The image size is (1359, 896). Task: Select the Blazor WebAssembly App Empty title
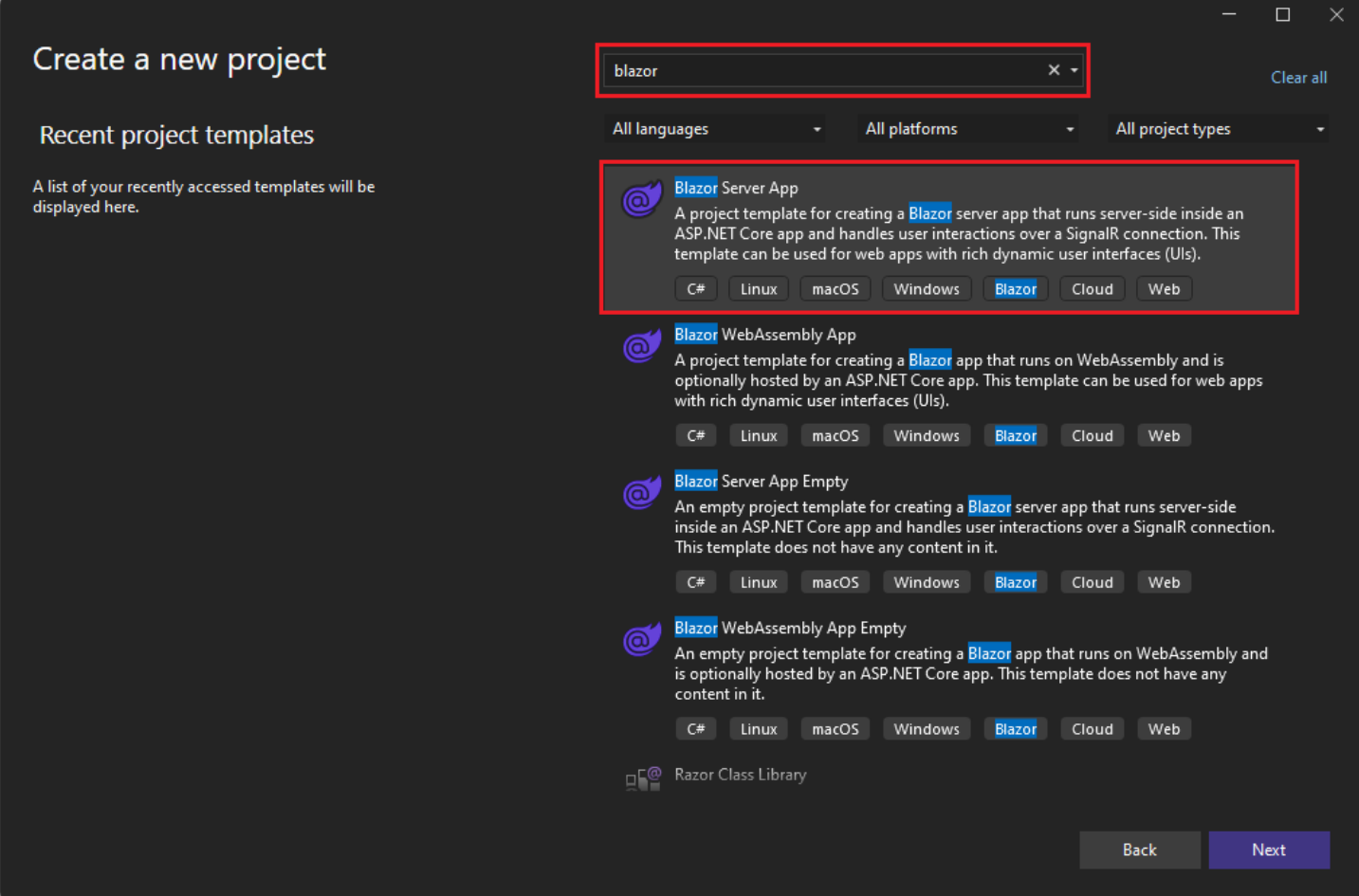pyautogui.click(x=790, y=629)
